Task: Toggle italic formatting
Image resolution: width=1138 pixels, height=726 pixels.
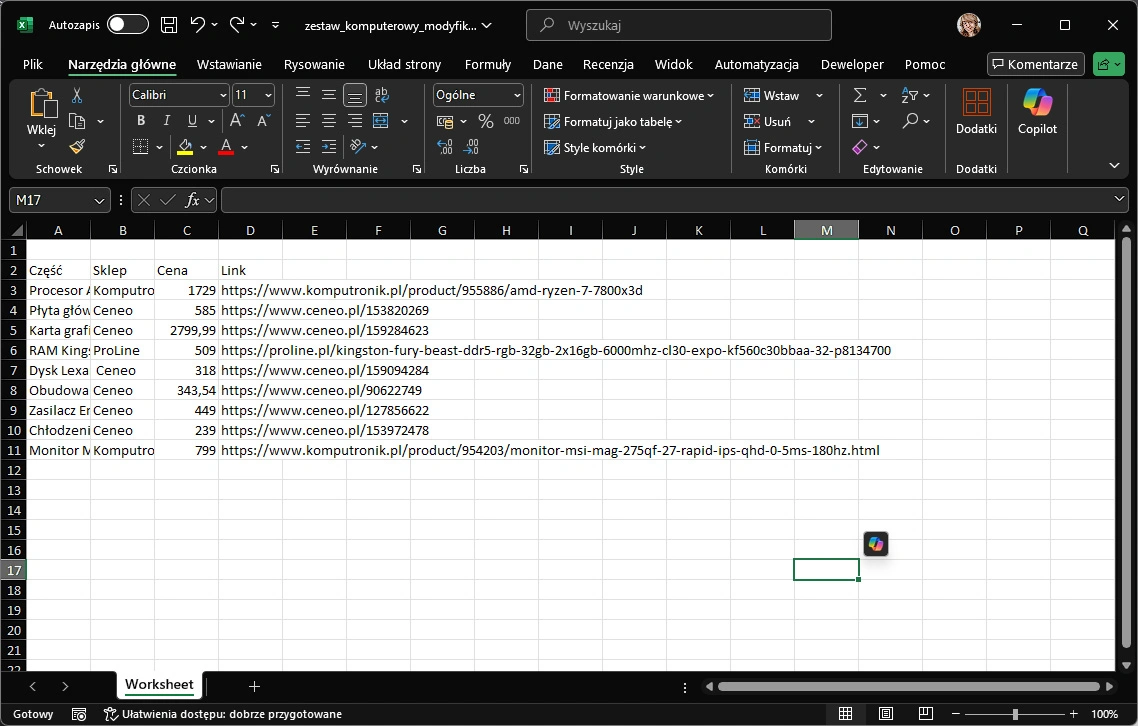Action: (x=167, y=121)
